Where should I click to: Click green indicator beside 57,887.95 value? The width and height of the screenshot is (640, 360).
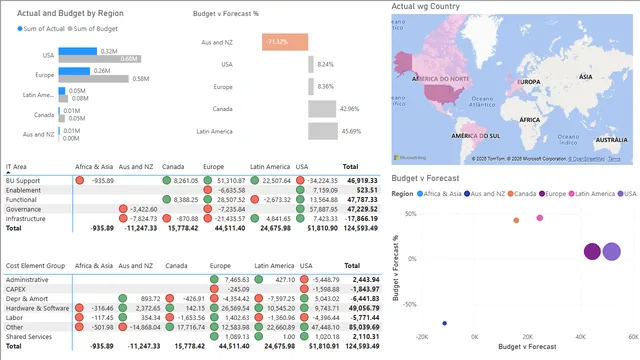300,209
